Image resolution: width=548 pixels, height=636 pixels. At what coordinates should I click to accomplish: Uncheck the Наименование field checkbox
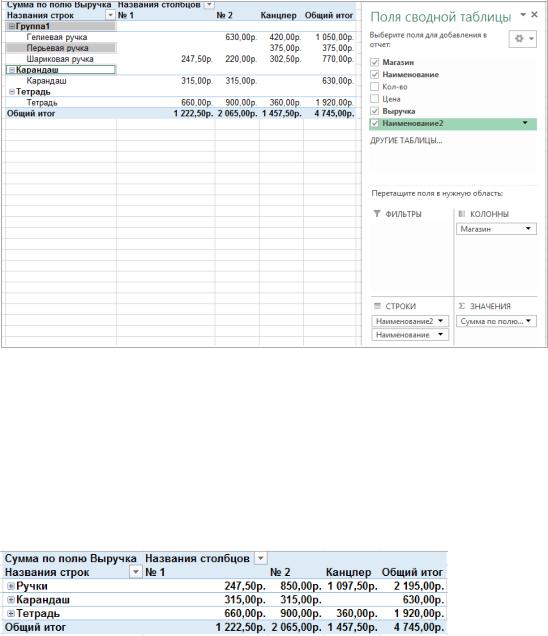click(374, 75)
